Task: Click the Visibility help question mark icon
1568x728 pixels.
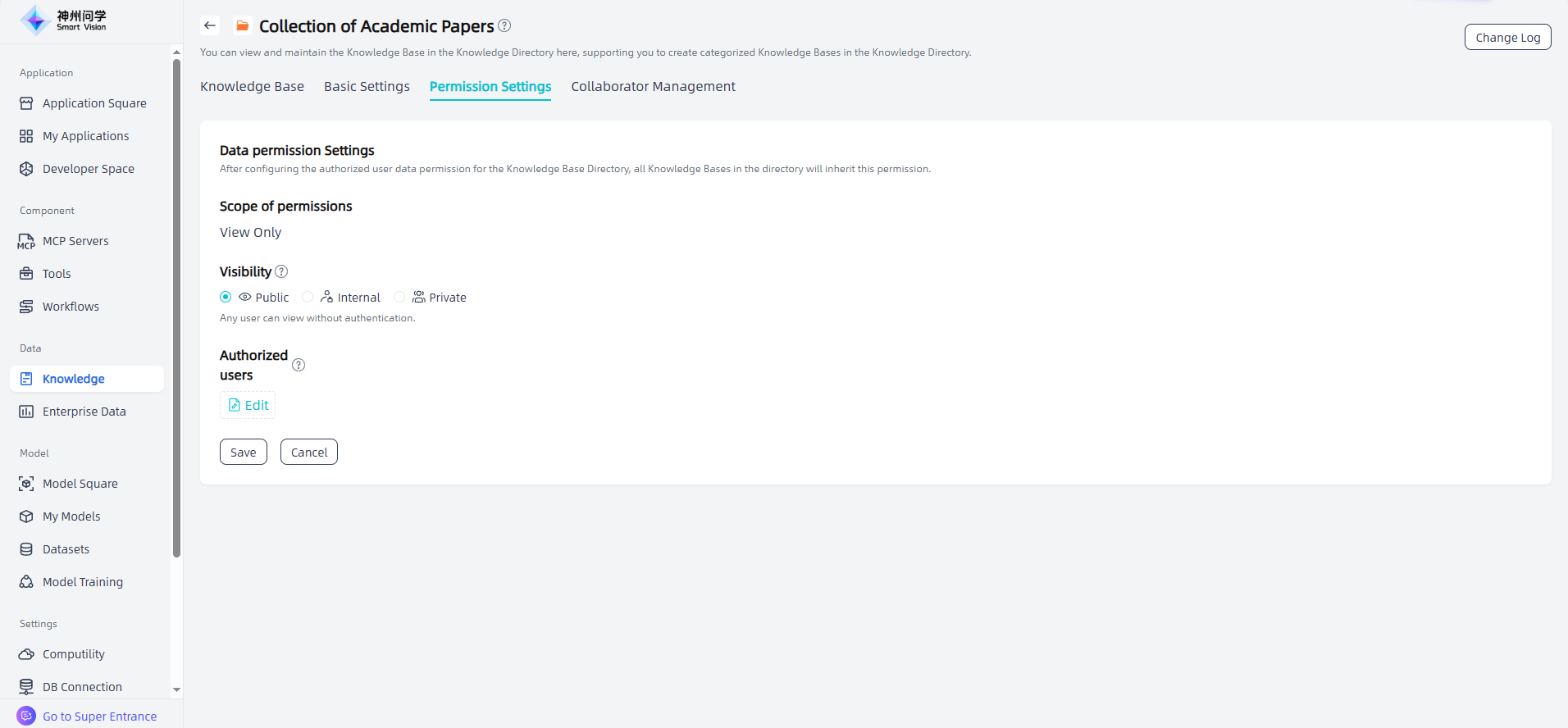Action: (281, 271)
